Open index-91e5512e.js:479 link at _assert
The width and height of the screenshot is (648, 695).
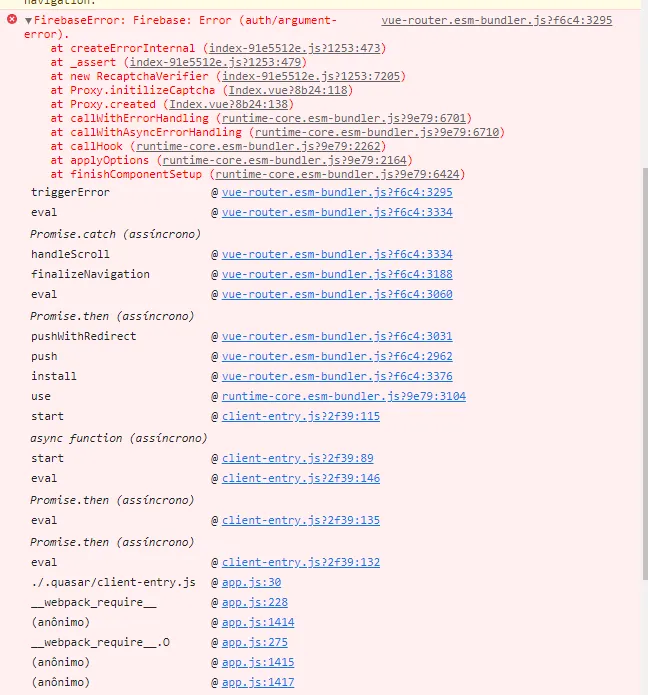(215, 62)
